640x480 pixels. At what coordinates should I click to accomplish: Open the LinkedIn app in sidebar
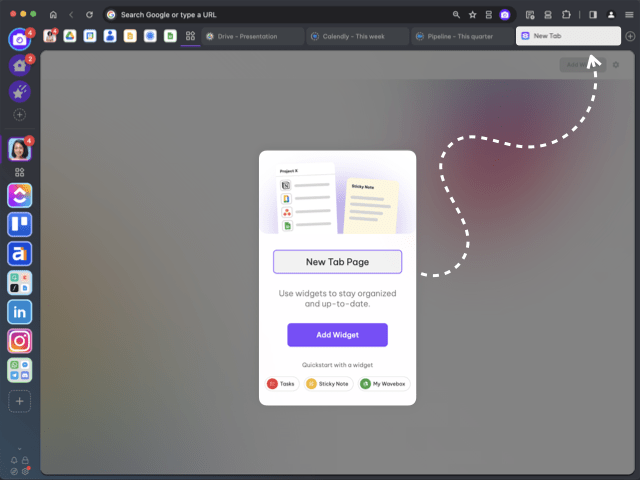coord(19,312)
